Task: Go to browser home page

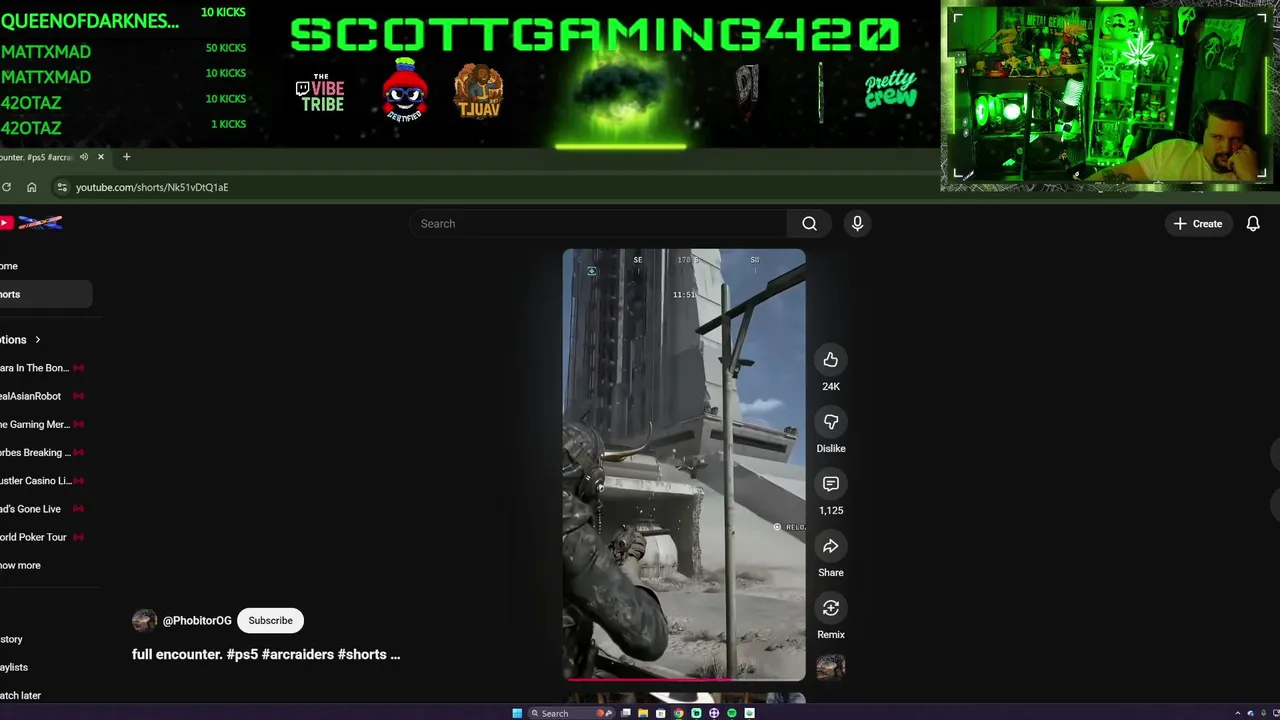Action: tap(32, 187)
